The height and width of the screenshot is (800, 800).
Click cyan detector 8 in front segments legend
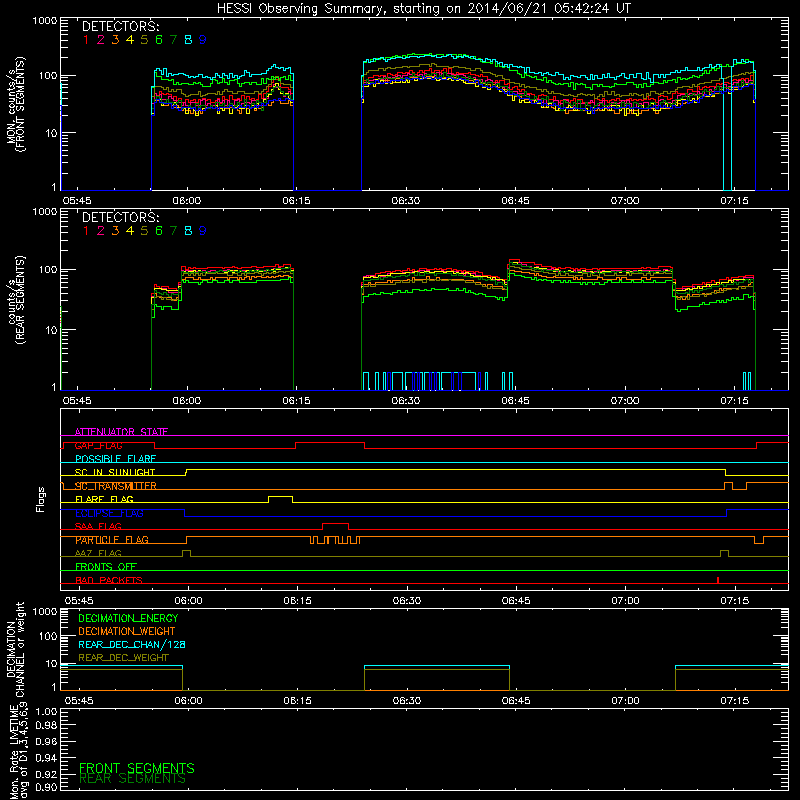pyautogui.click(x=188, y=39)
